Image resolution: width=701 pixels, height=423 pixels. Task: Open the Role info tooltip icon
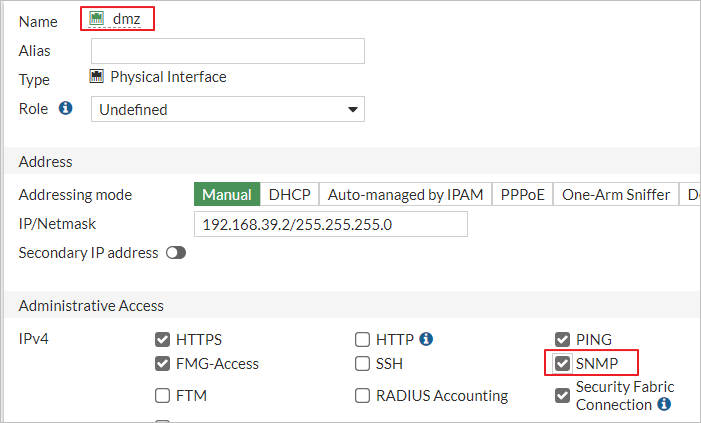pos(66,108)
